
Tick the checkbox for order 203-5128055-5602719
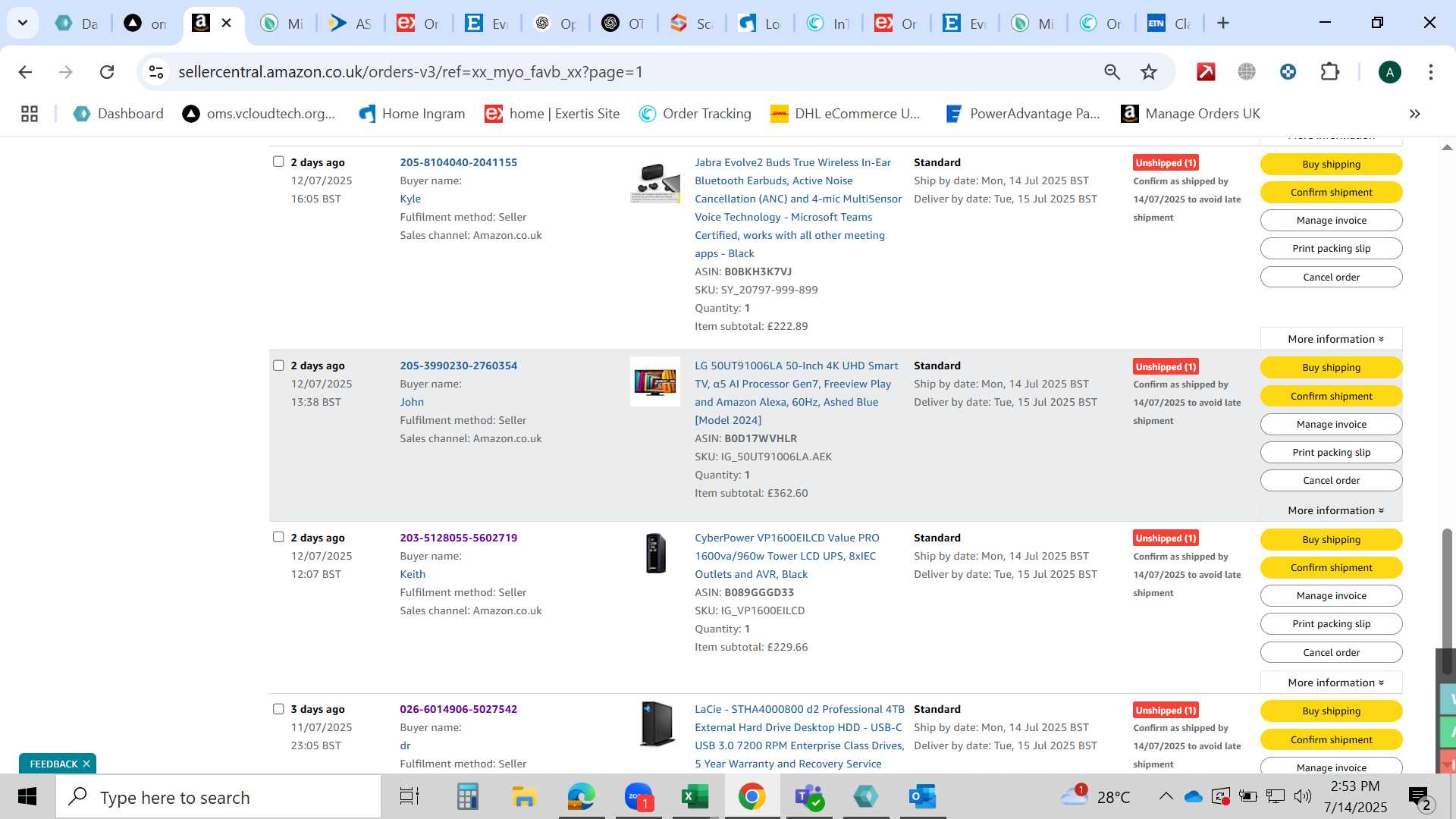pos(278,537)
